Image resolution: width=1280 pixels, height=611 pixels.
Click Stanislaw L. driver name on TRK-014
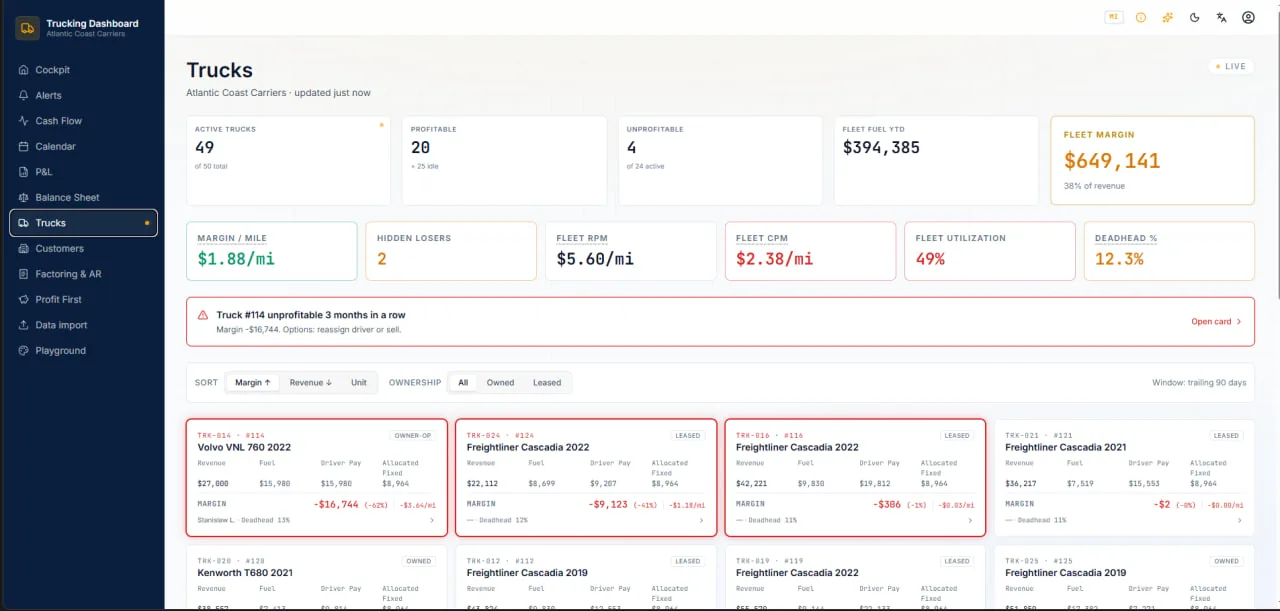click(216, 520)
